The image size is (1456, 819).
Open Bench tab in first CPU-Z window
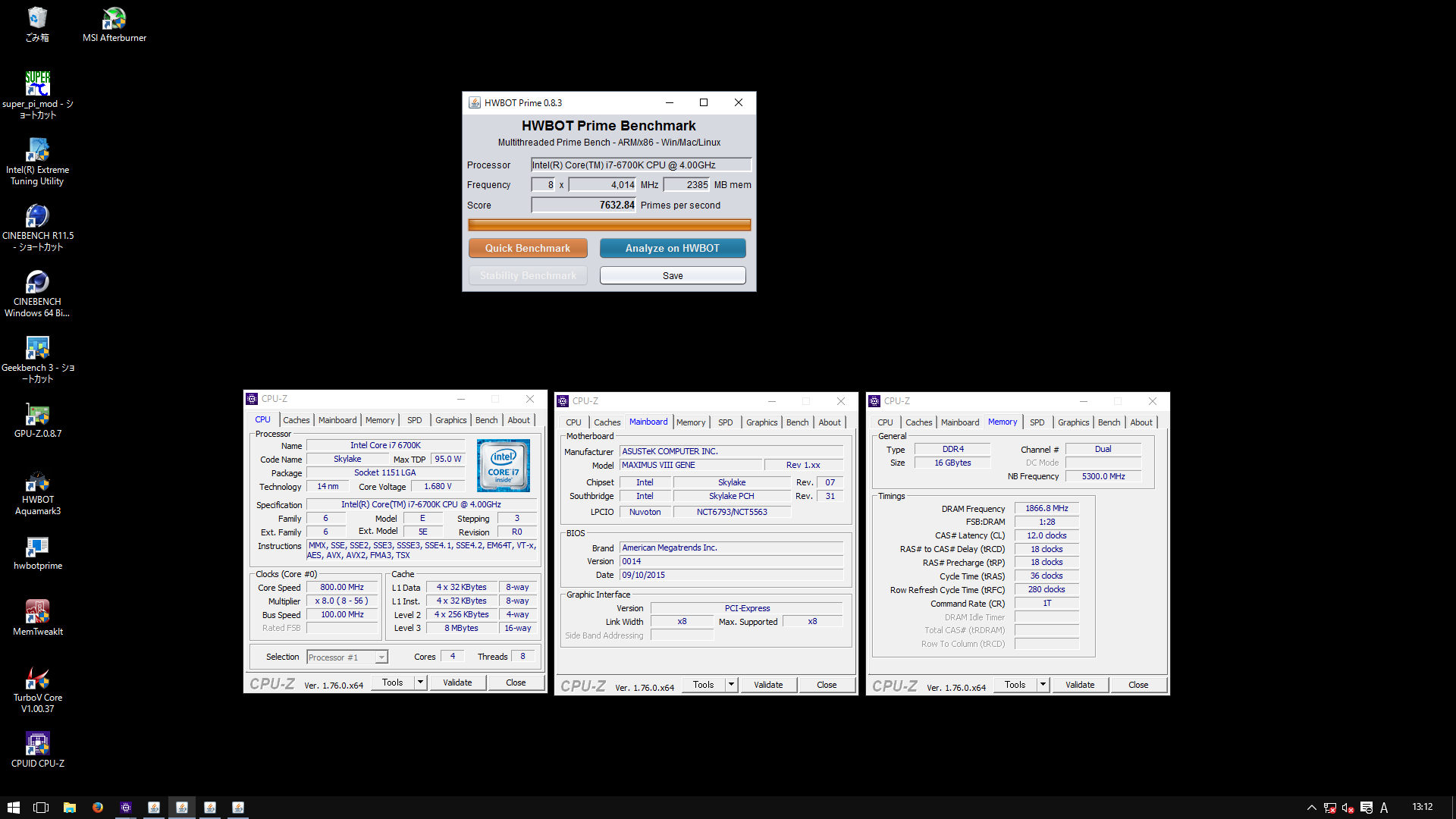486,420
